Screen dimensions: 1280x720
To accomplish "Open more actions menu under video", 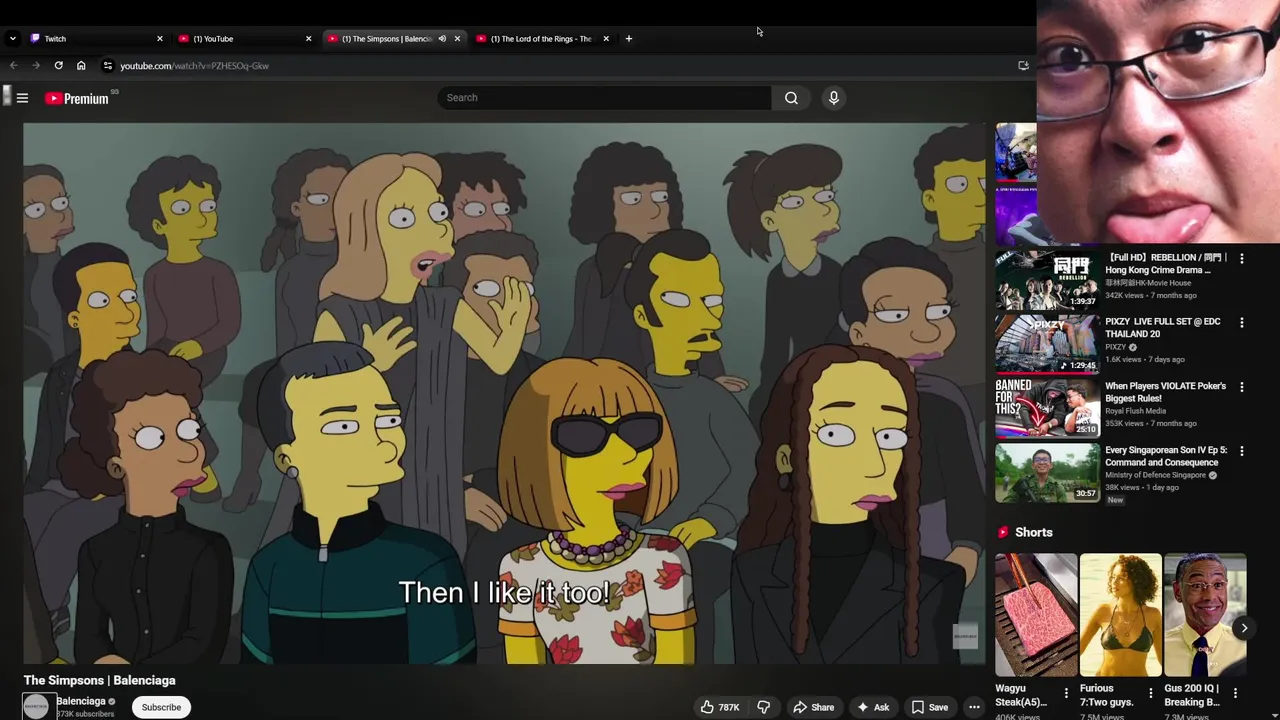I will (x=974, y=707).
